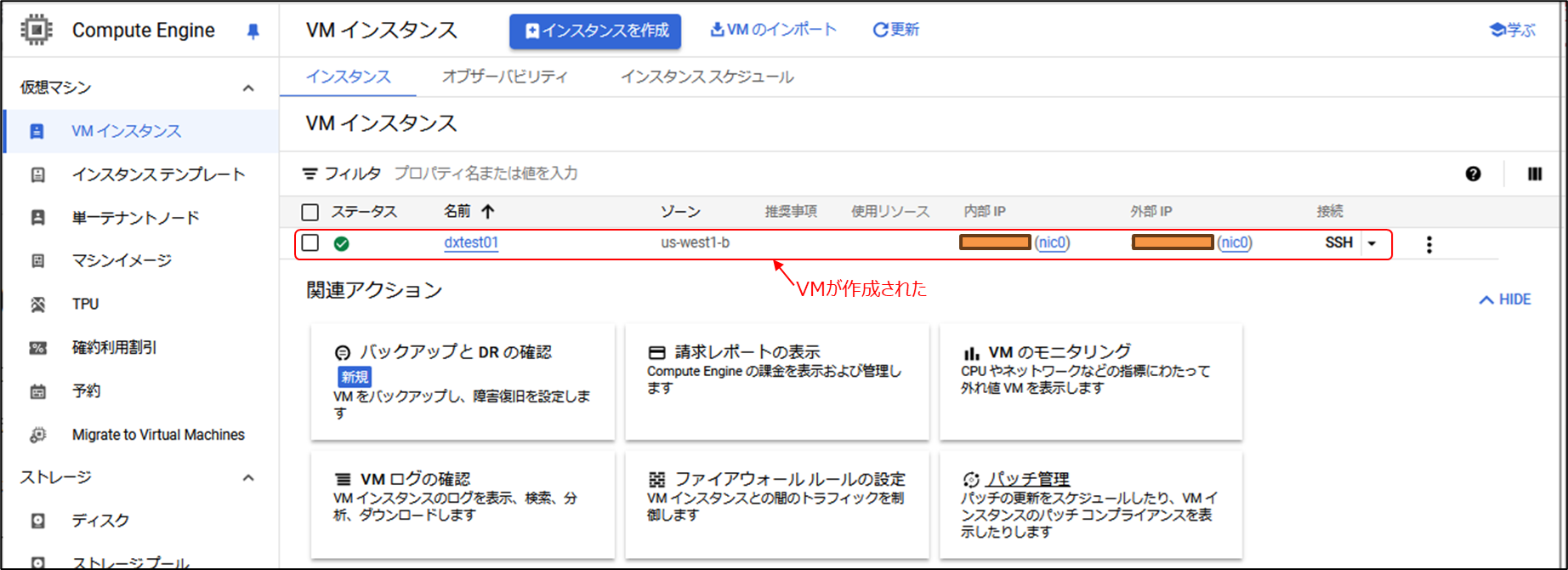Click the 単一テナントノード sidebar icon
The image size is (1568, 570).
point(37,218)
